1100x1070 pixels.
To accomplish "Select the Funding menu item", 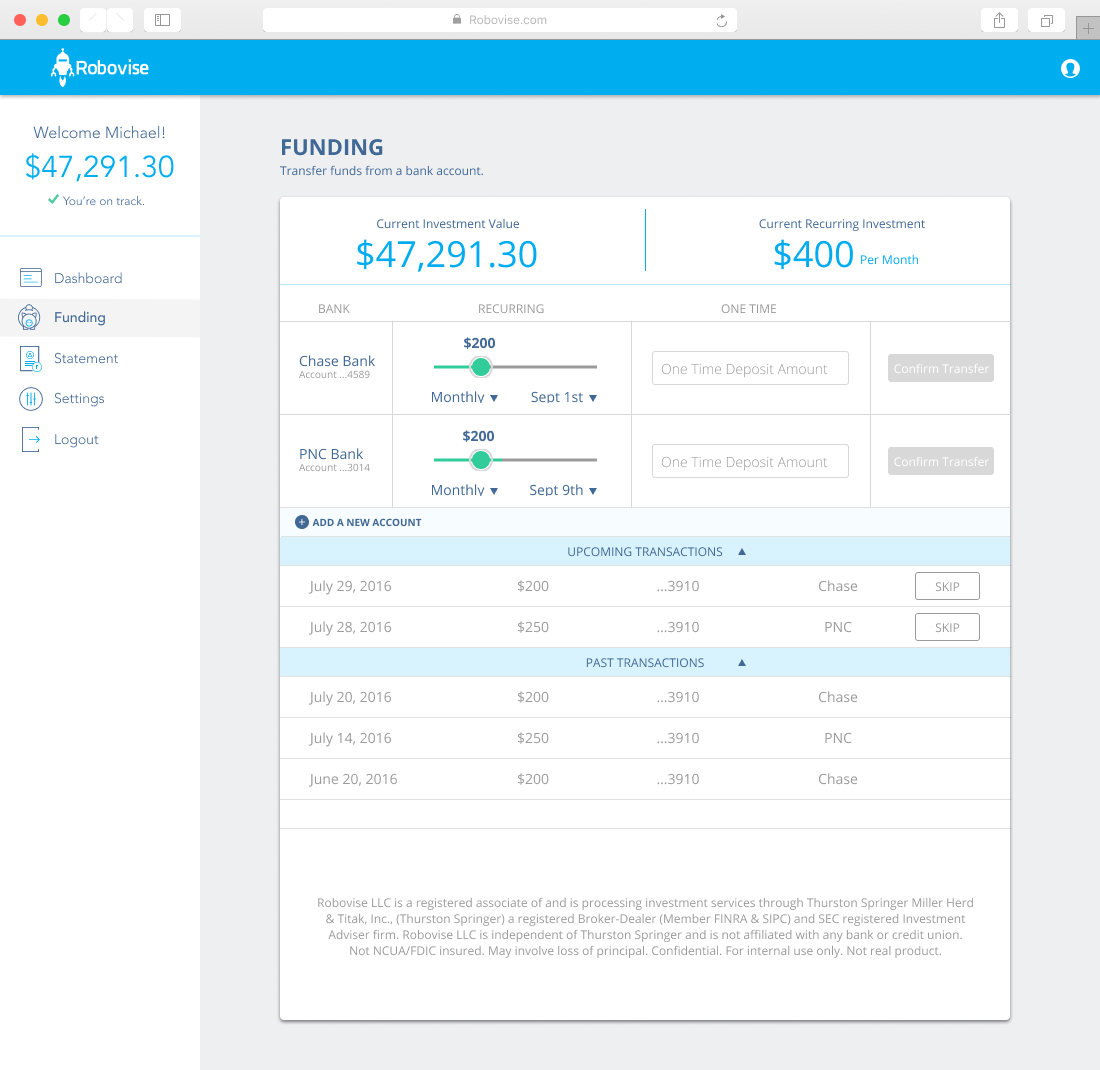I will (x=100, y=318).
